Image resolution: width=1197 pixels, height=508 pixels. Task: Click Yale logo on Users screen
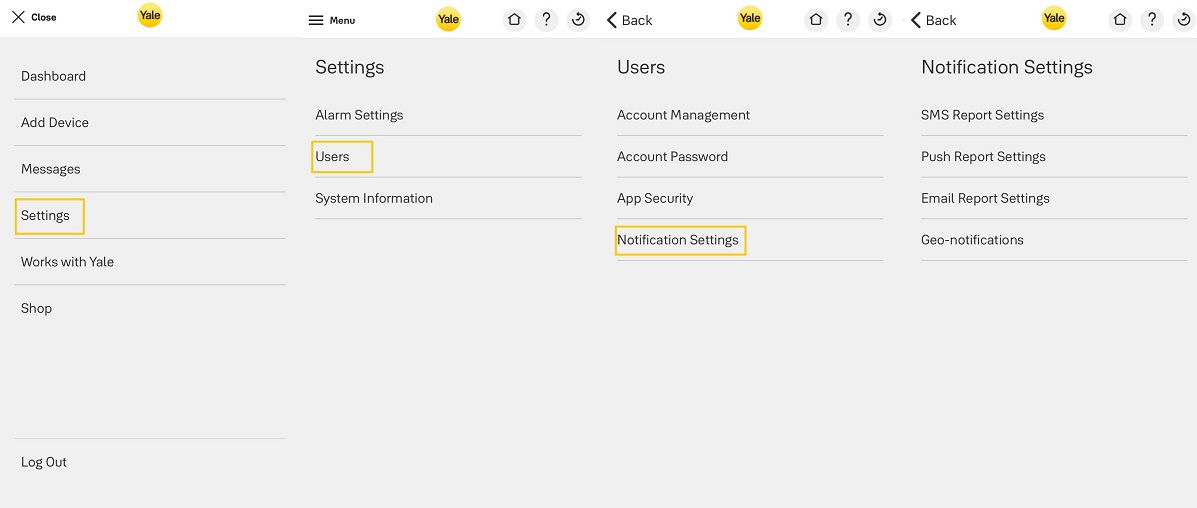[x=750, y=18]
